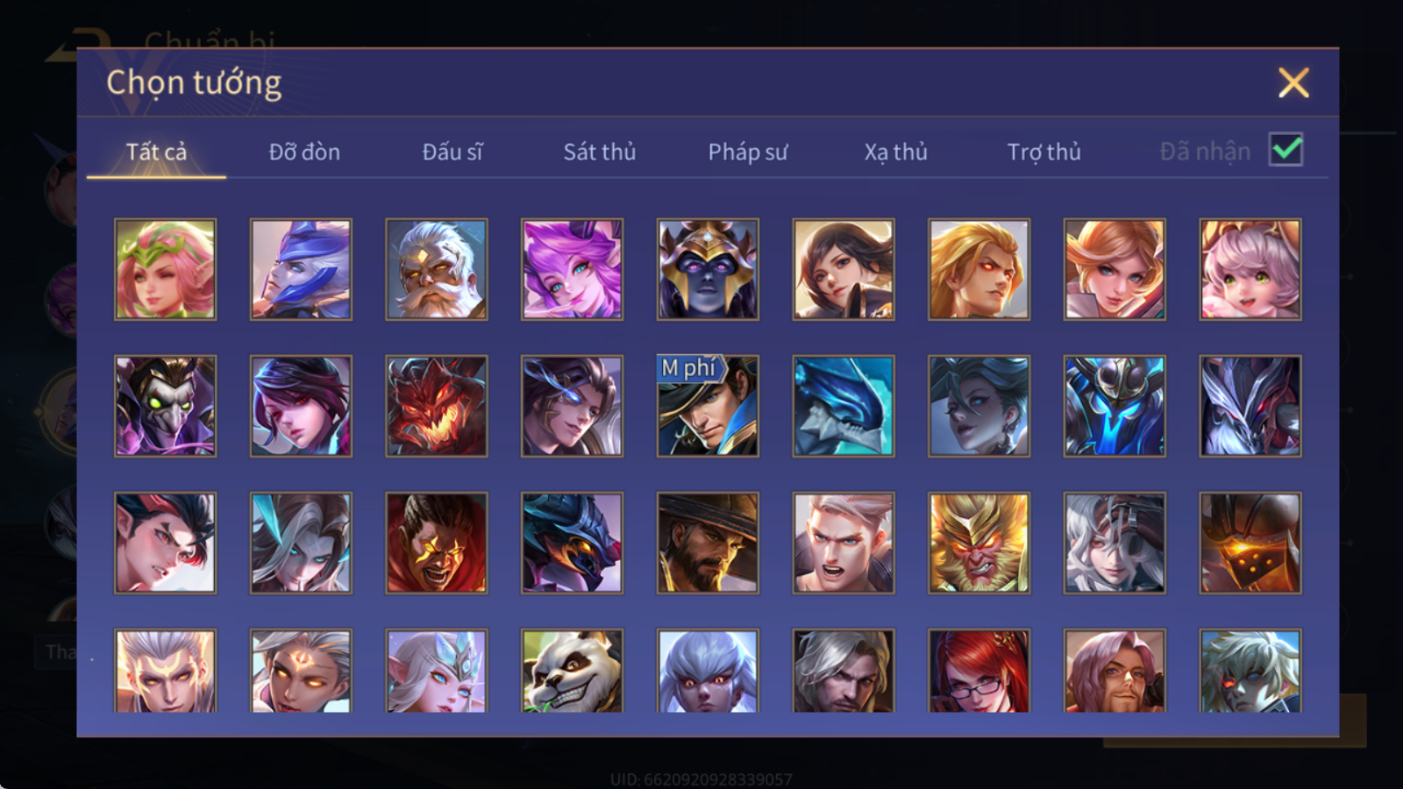Choose the dark helmet hero with orange glow
Image resolution: width=1403 pixels, height=789 pixels.
pos(1251,543)
